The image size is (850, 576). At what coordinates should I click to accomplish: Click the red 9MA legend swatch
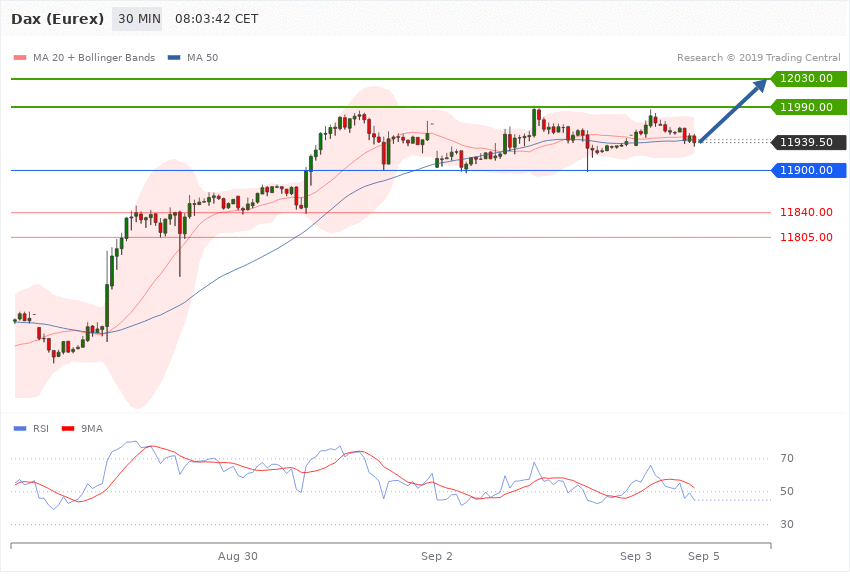68,429
